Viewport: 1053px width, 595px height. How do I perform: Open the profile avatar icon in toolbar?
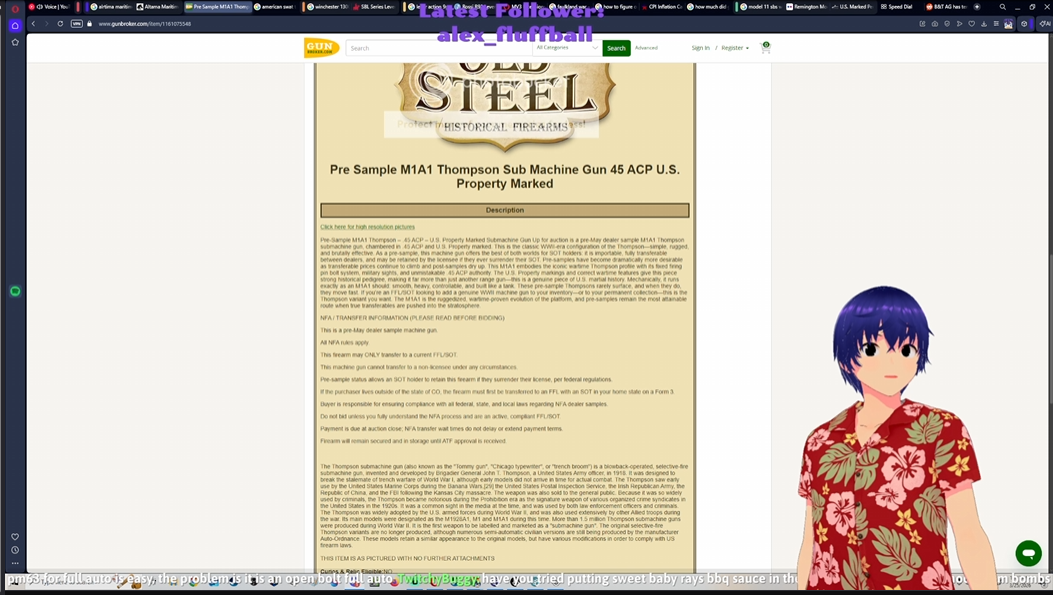pyautogui.click(x=1009, y=24)
